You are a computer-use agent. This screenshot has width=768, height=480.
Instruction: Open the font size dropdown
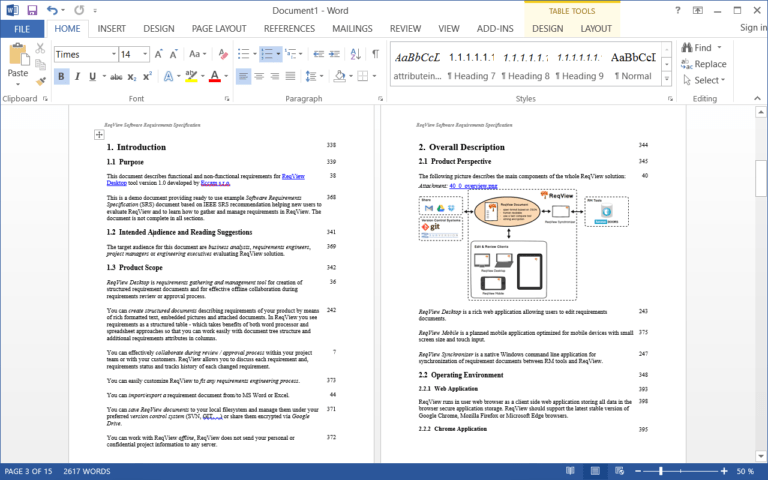tap(145, 54)
